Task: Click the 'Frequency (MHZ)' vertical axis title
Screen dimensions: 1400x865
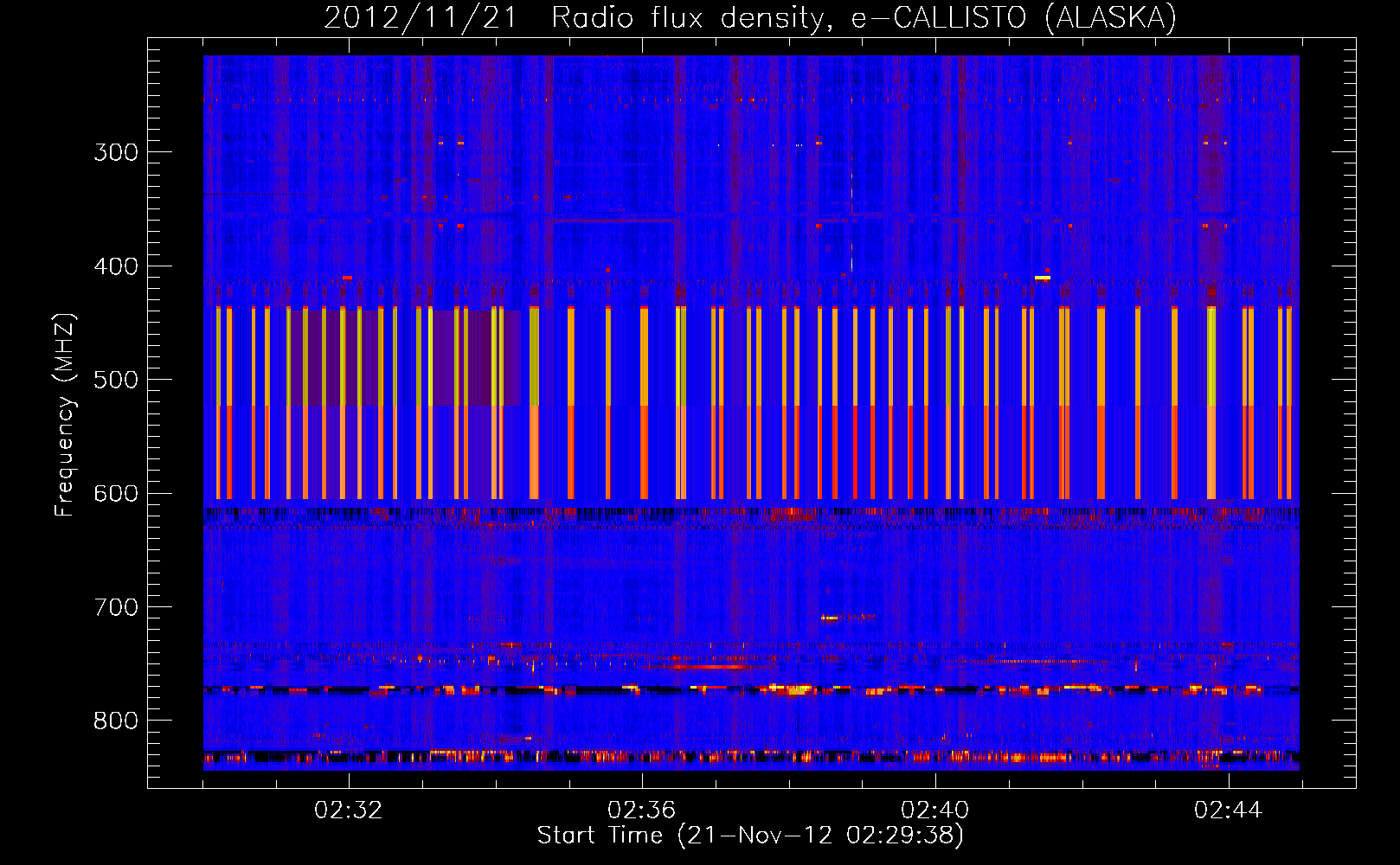Action: pos(65,415)
